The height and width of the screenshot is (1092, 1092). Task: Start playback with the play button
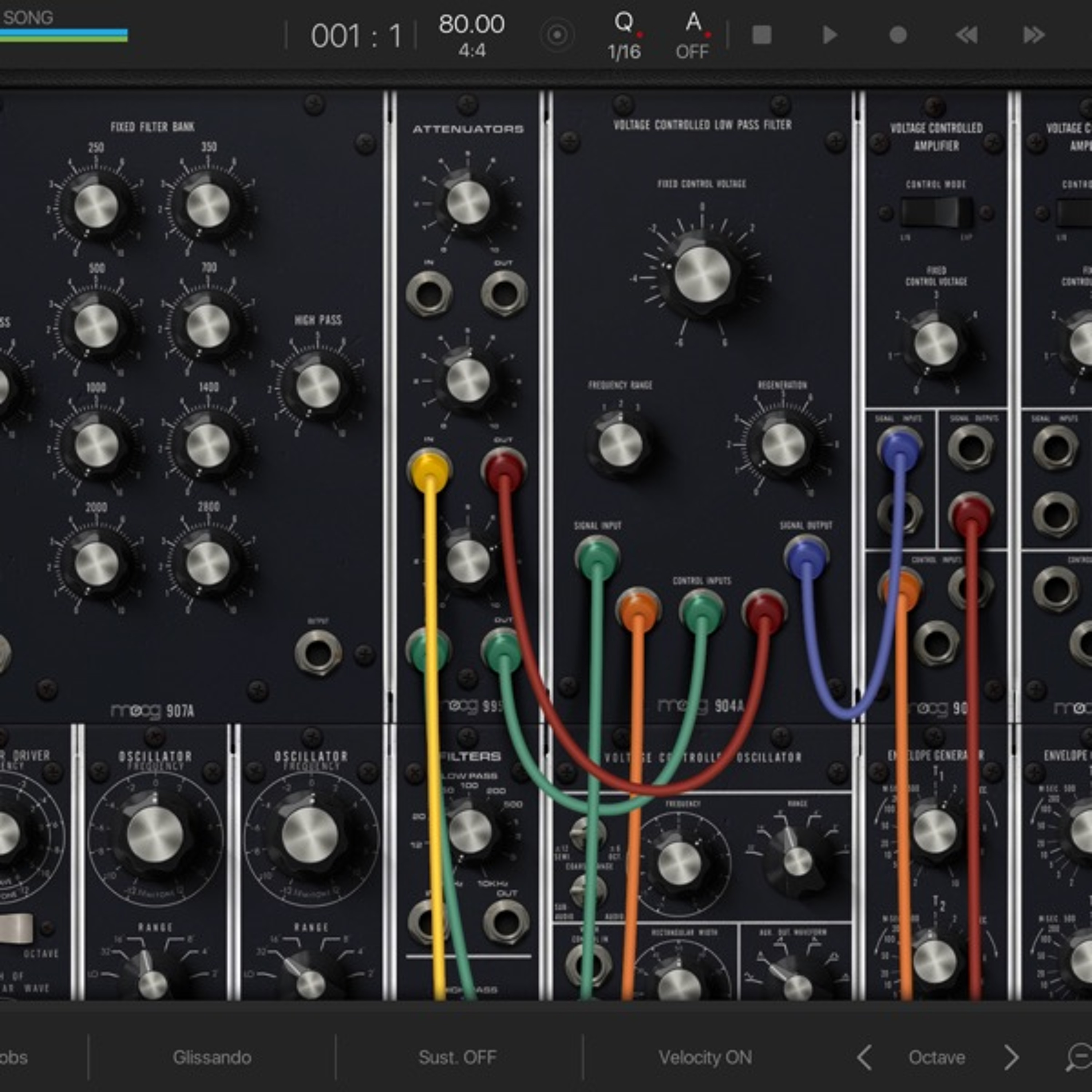coord(830,35)
